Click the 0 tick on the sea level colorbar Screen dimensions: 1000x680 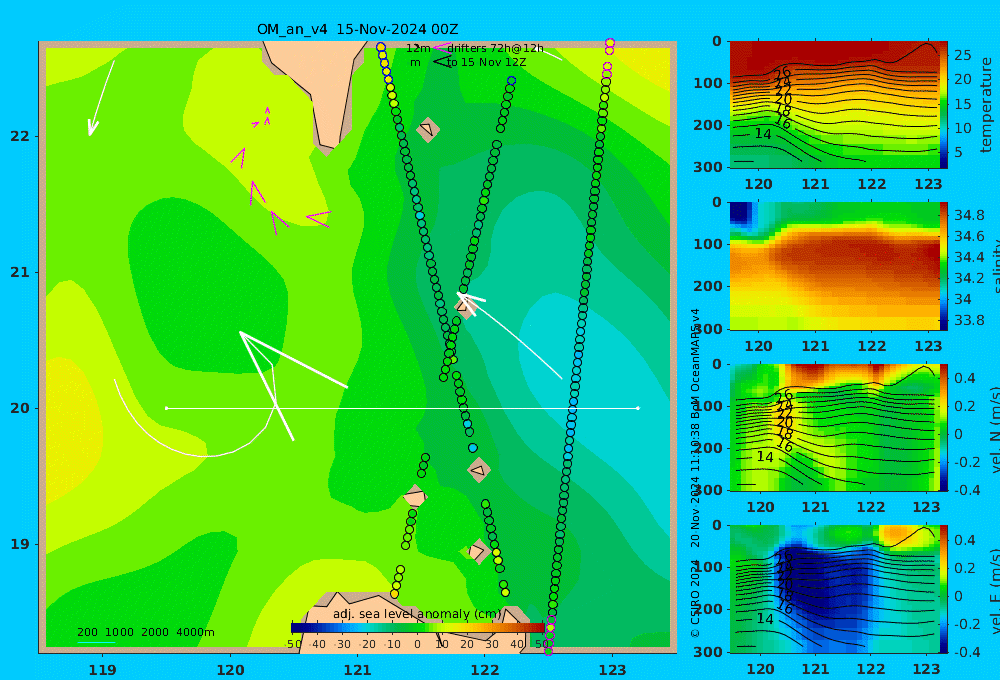pos(417,644)
